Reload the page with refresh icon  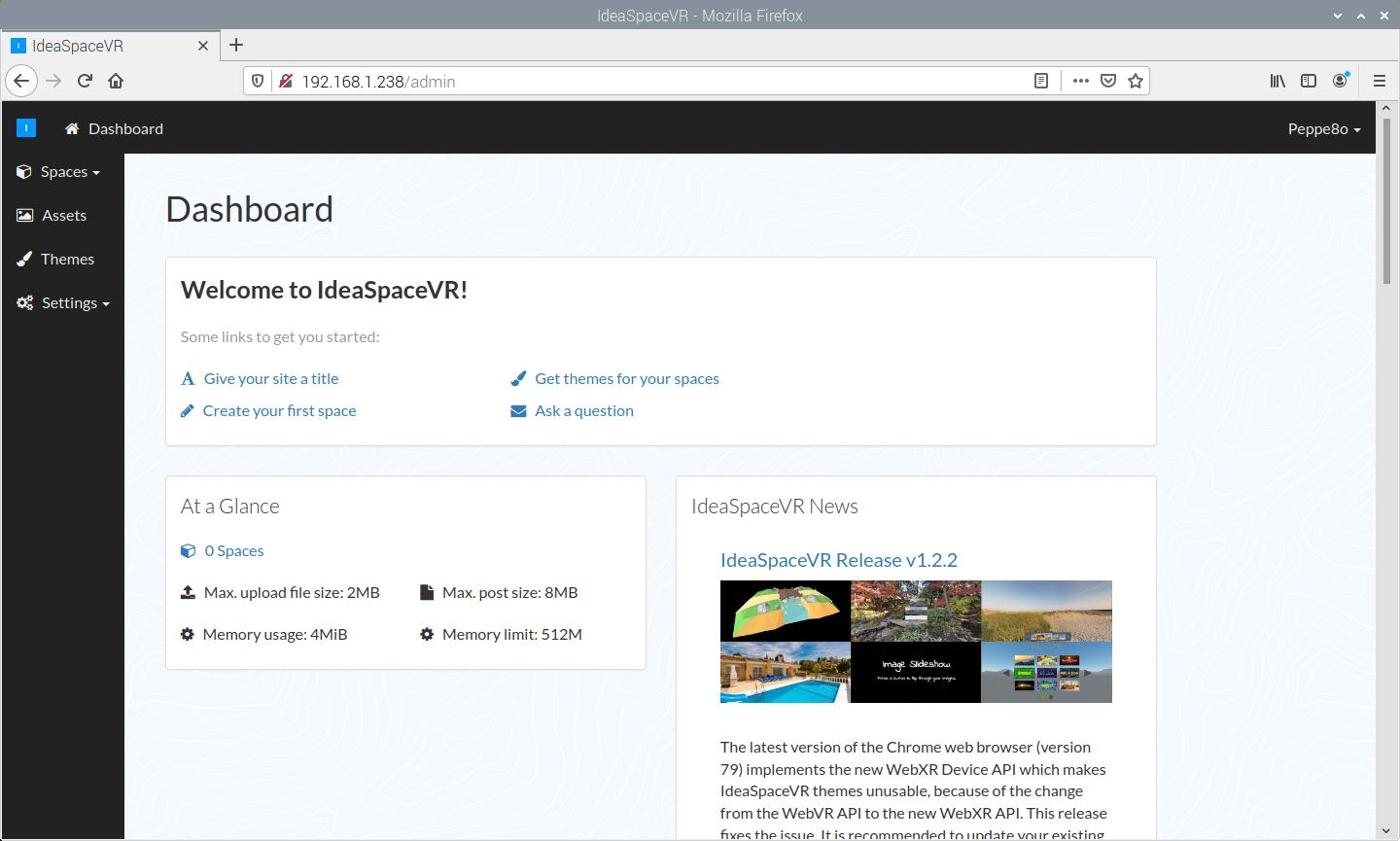pyautogui.click(x=85, y=81)
